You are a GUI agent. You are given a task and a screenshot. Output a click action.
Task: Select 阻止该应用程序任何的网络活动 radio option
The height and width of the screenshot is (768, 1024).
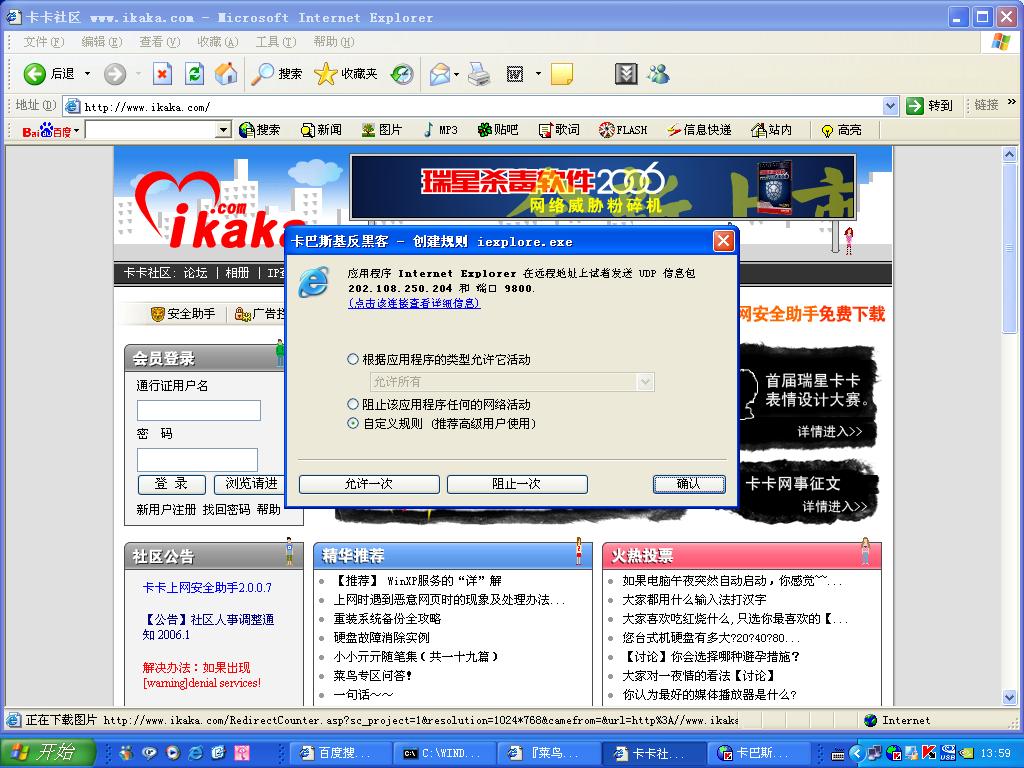tap(353, 404)
